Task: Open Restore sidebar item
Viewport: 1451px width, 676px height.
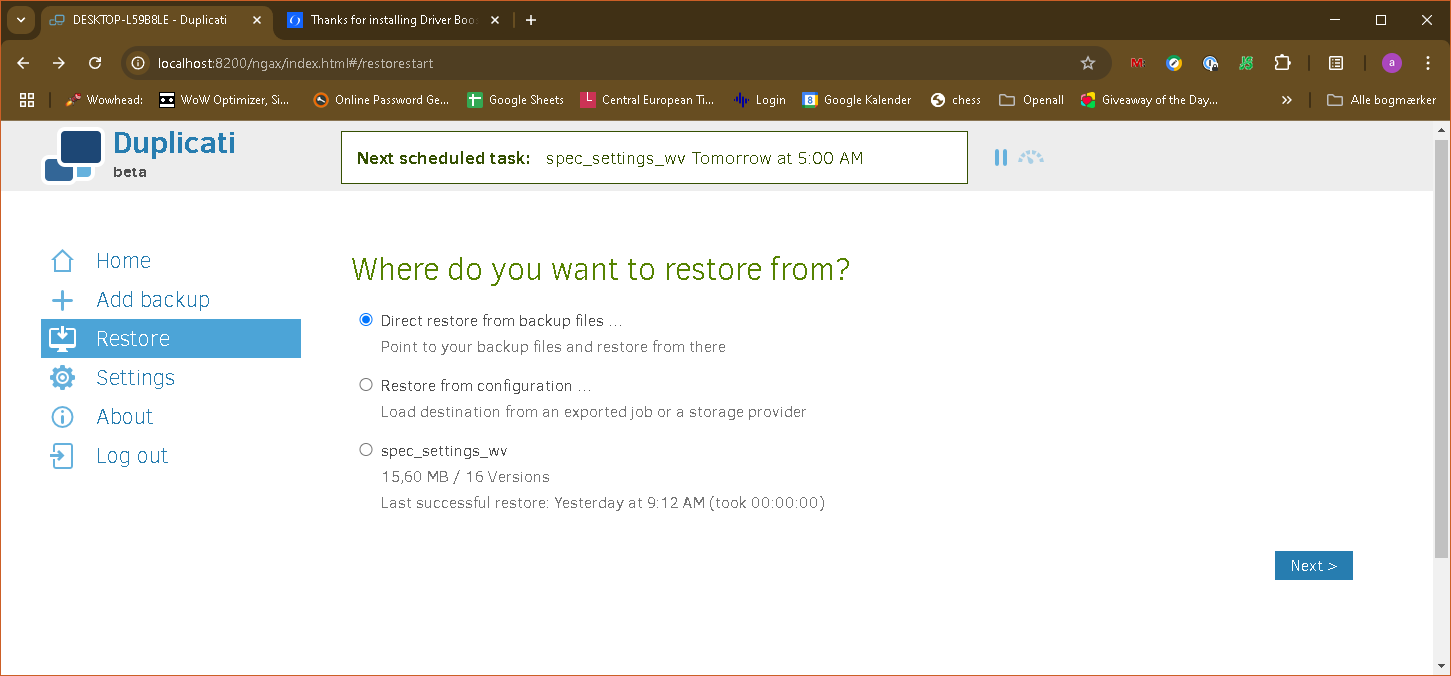Action: 171,339
